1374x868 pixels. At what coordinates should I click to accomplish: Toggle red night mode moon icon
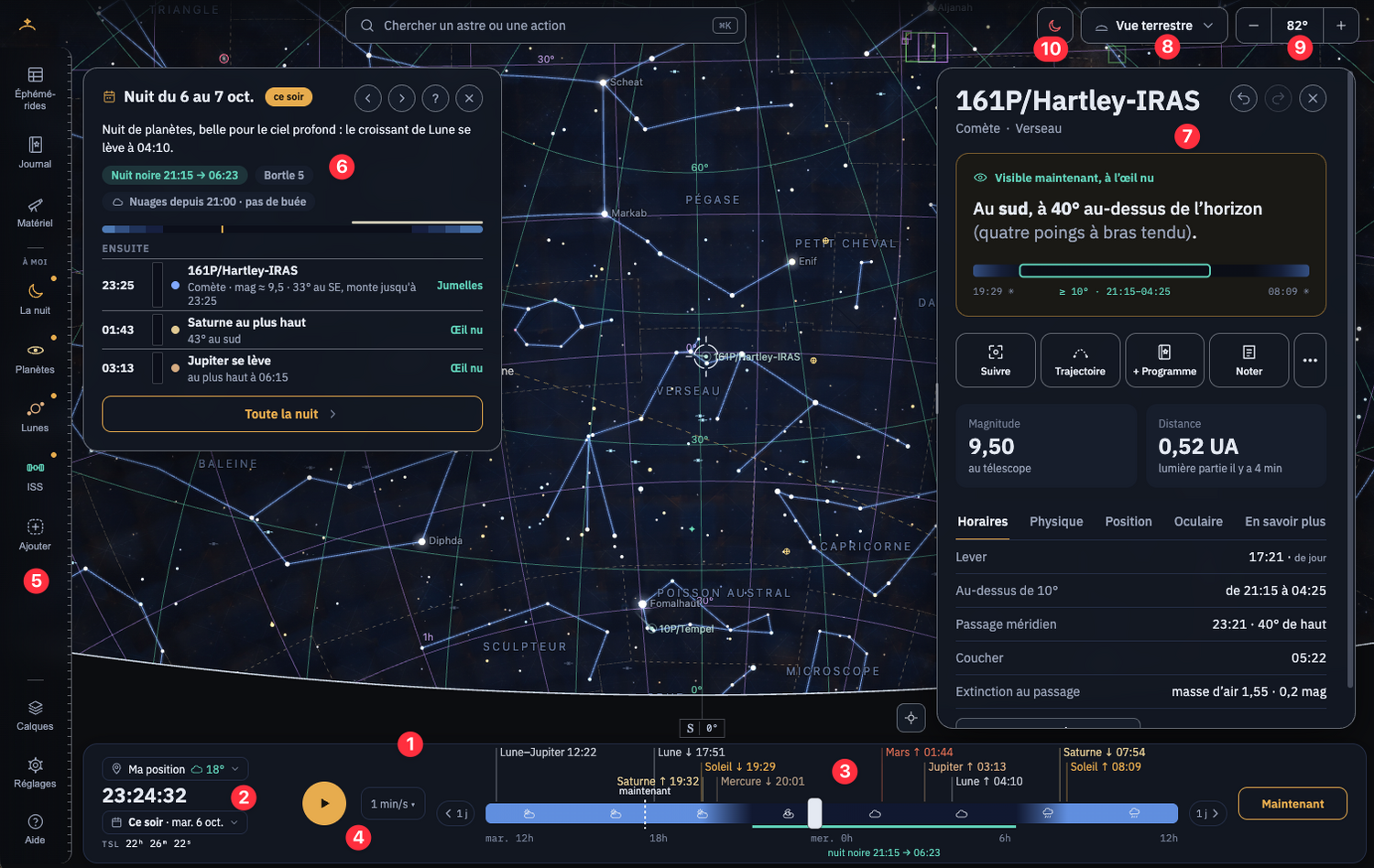pos(1054,26)
